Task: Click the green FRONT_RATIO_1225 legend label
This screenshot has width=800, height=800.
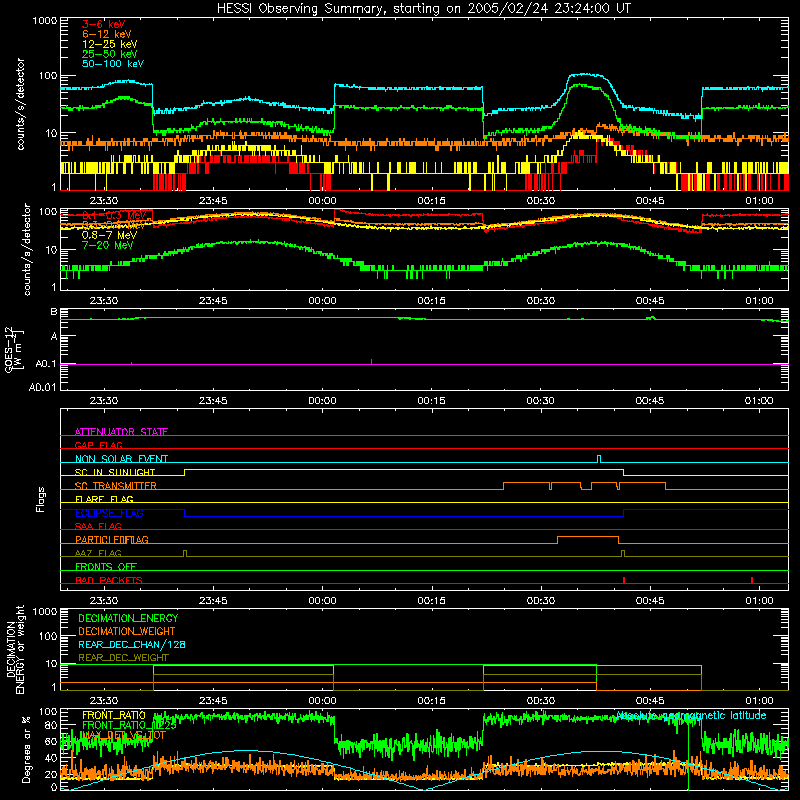Action: 129,725
